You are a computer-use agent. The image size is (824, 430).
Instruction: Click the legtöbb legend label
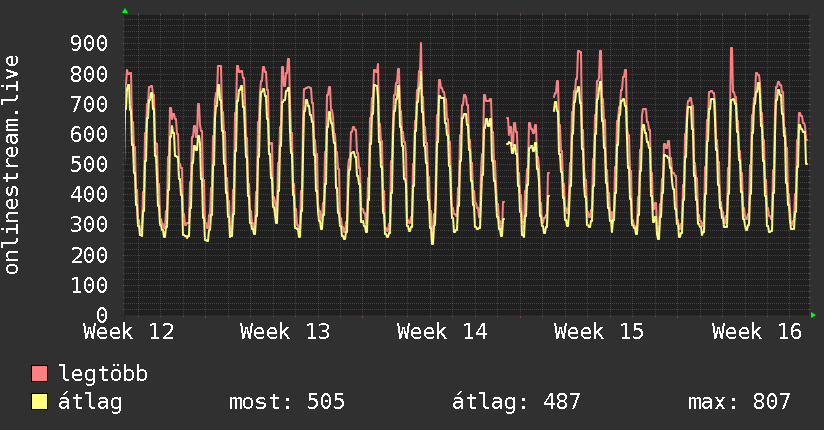pos(103,374)
